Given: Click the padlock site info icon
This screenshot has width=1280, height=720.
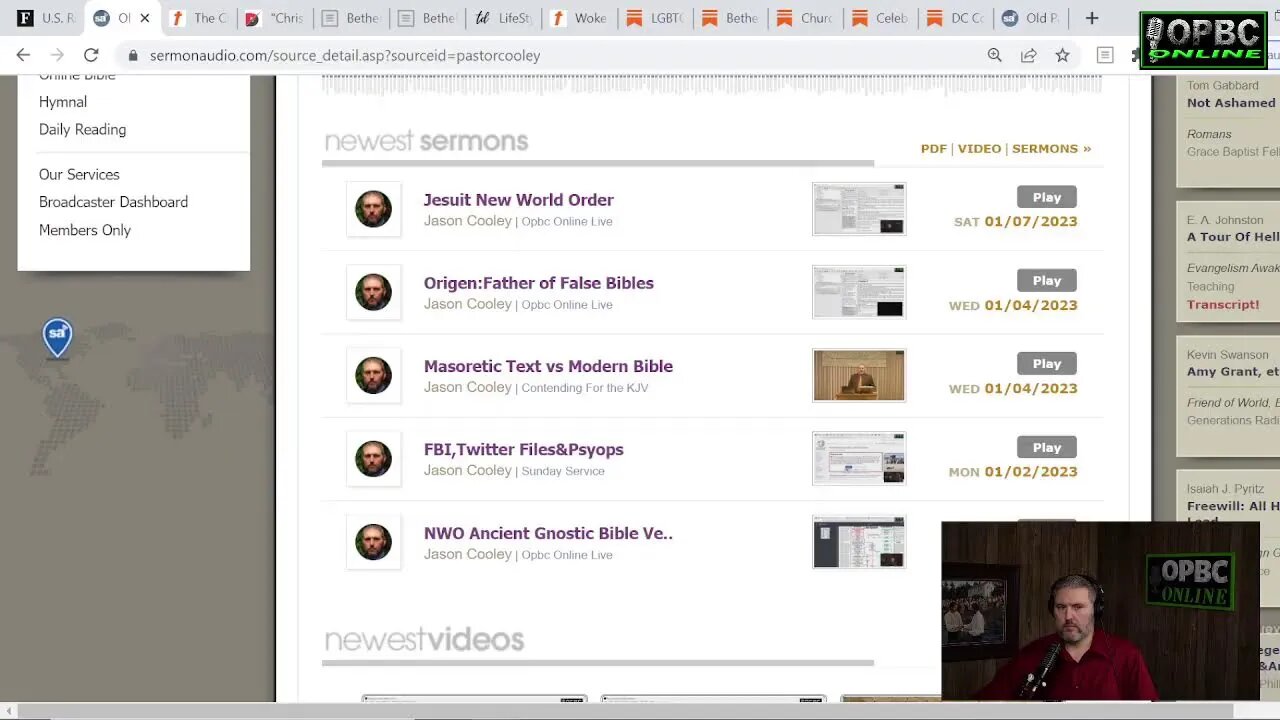Looking at the screenshot, I should pyautogui.click(x=133, y=56).
